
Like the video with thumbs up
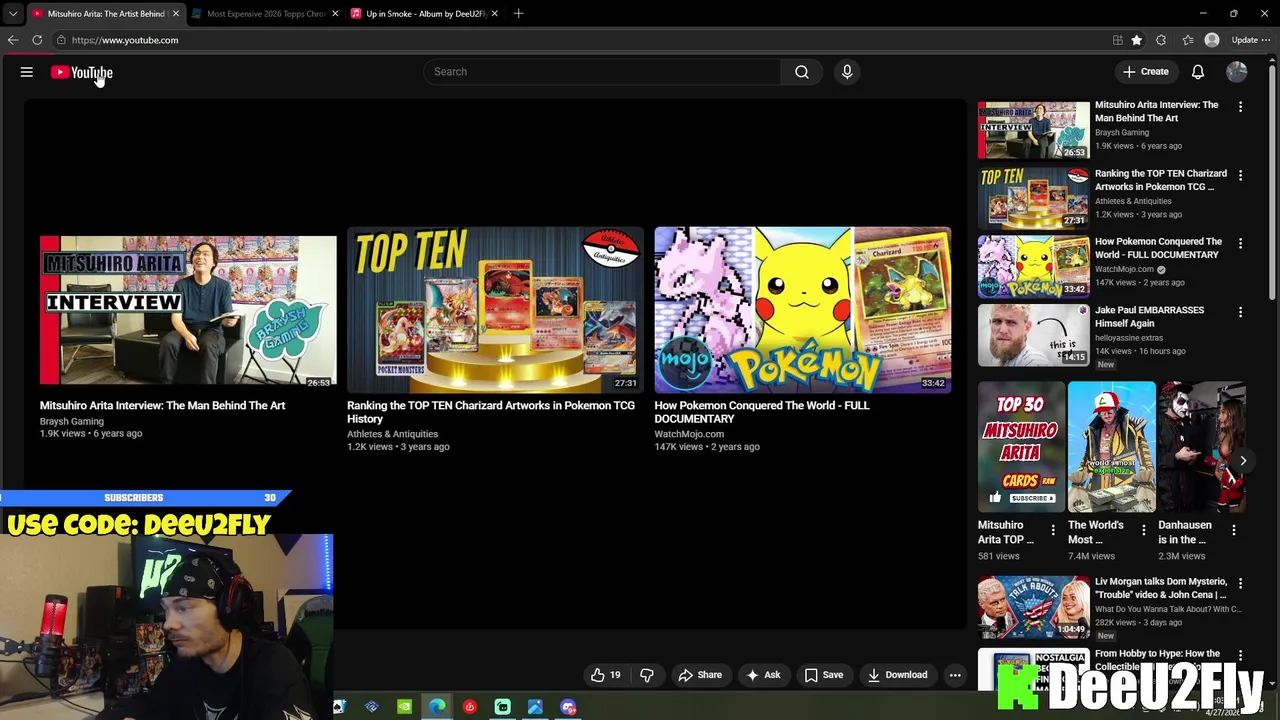(606, 675)
